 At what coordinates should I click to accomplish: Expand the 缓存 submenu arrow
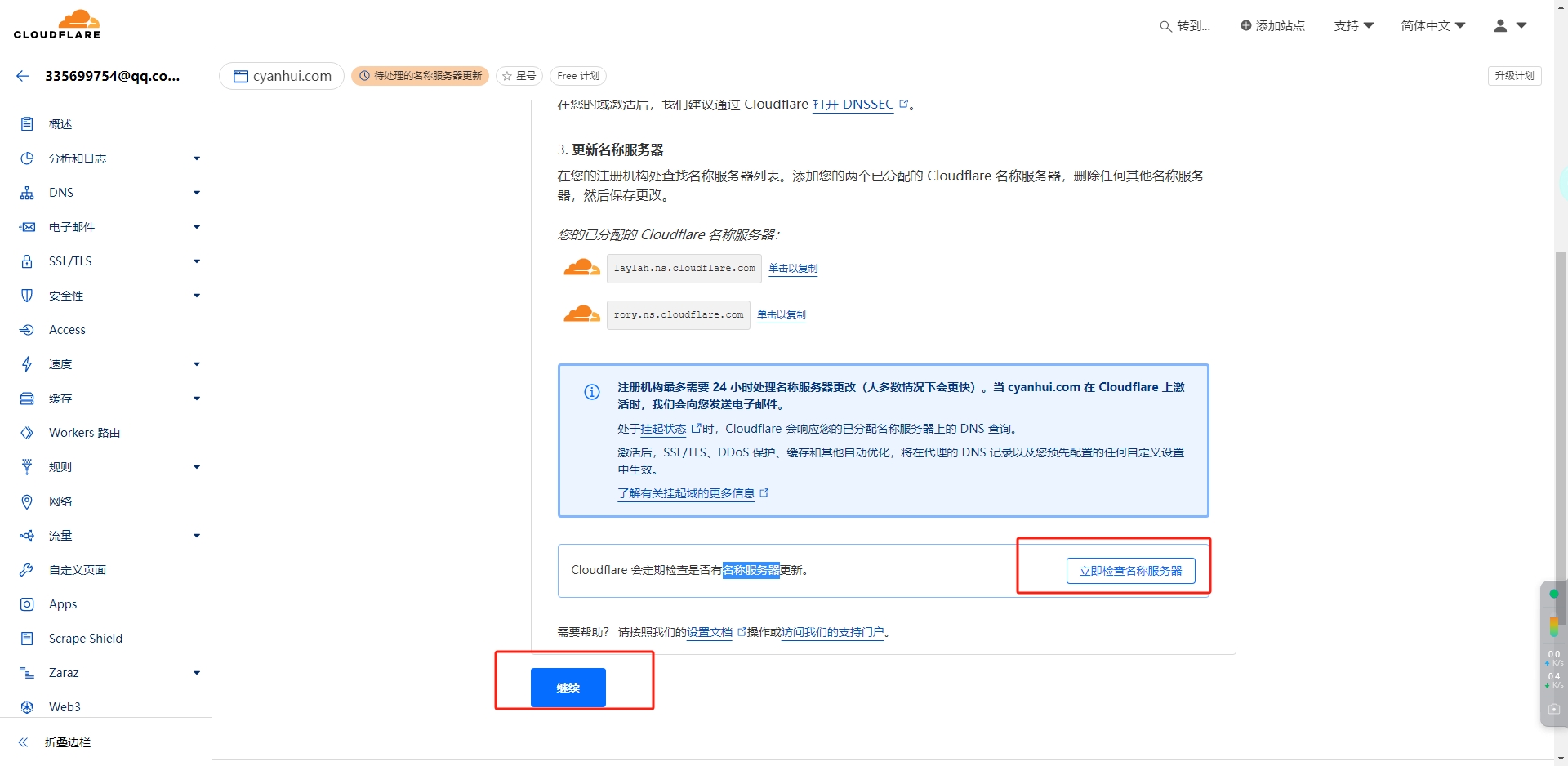(197, 399)
